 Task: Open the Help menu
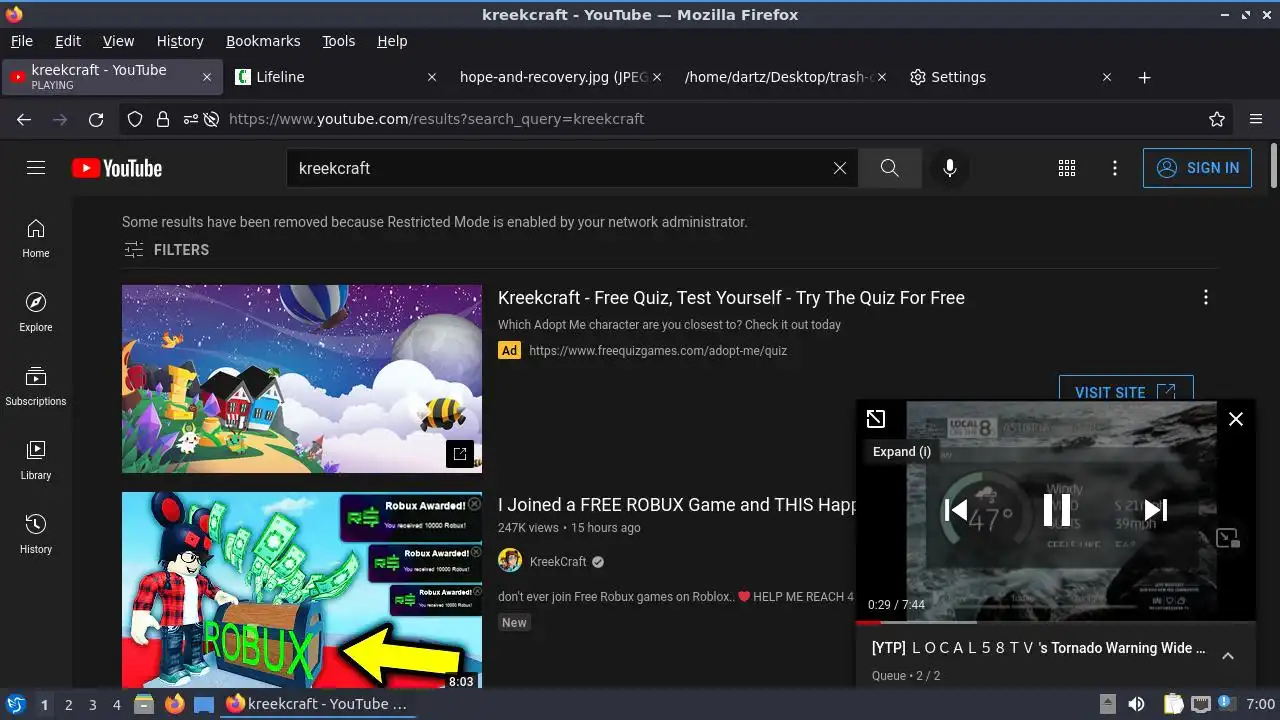click(392, 41)
